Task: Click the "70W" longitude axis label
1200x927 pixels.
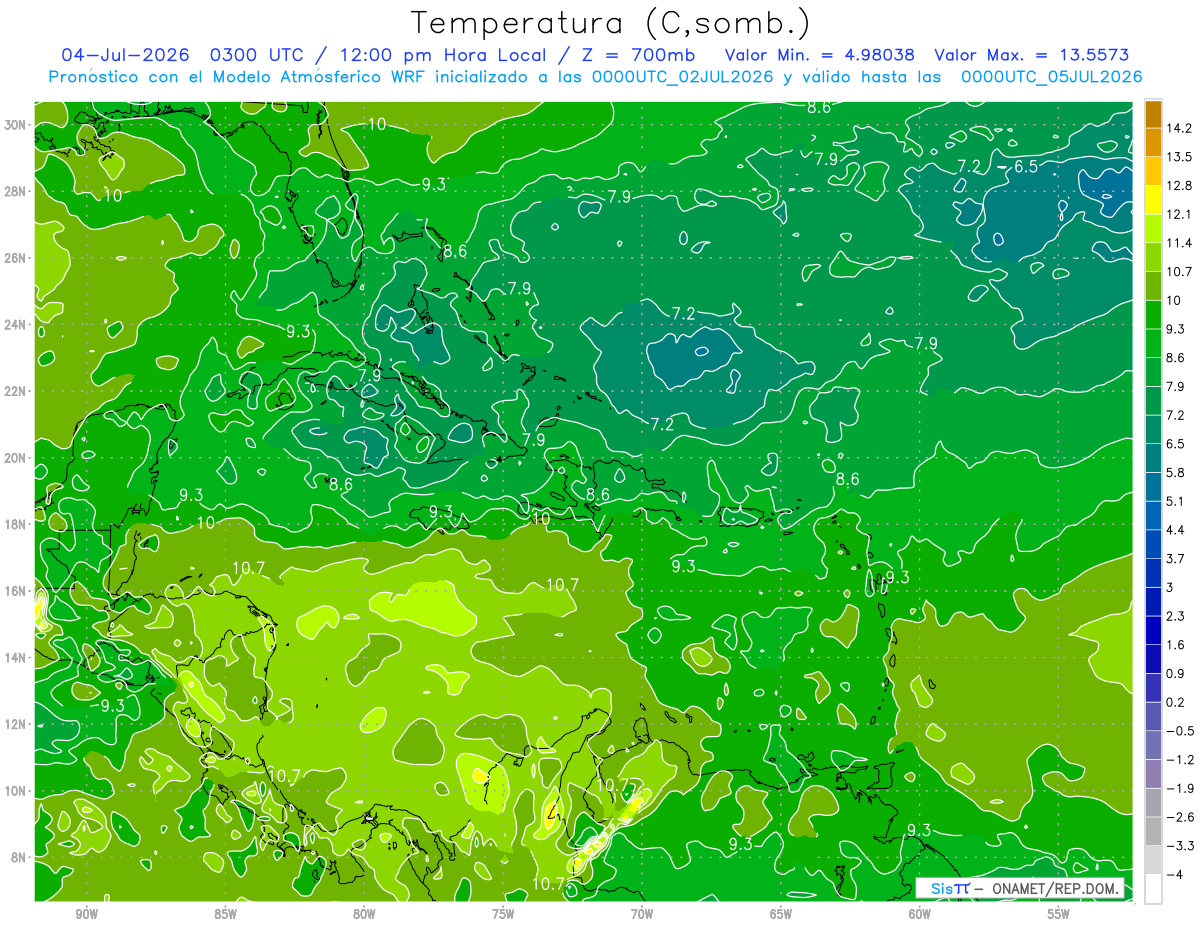Action: click(x=642, y=914)
